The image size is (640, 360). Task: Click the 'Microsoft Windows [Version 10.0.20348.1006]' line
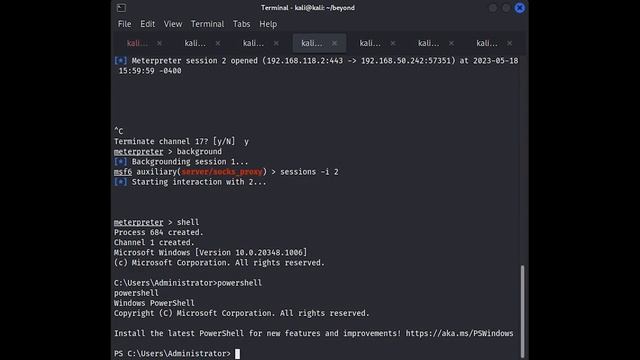(210, 253)
